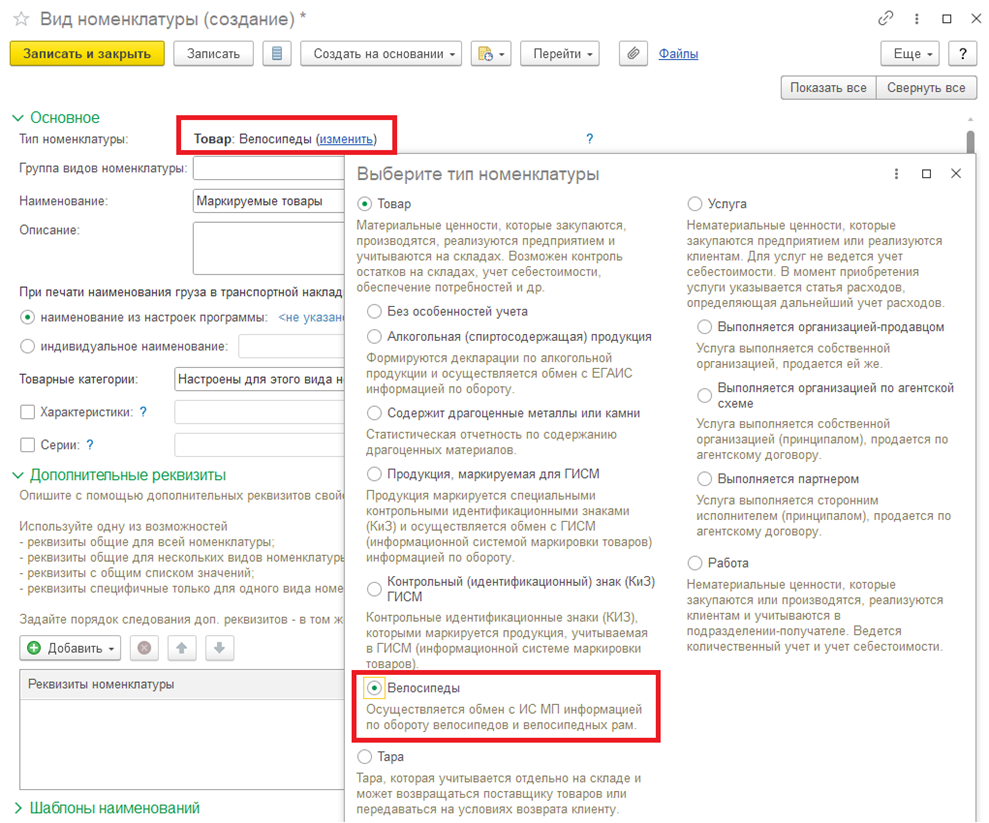The image size is (989, 823).
Task: Click the Группа видов номенклатуры field
Action: point(269,168)
